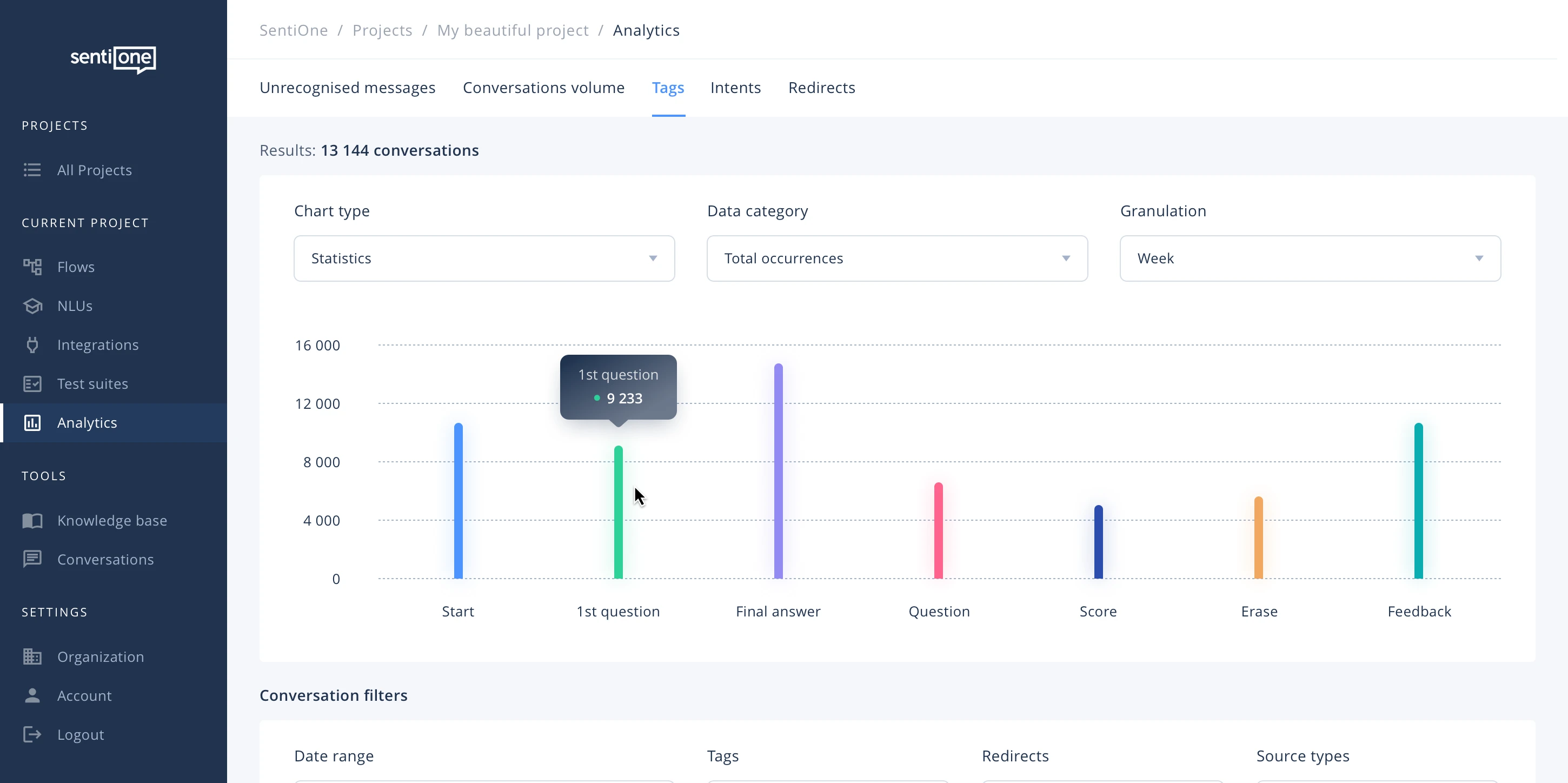The image size is (1568, 783).
Task: Click the purple Final answer bar
Action: click(x=778, y=472)
